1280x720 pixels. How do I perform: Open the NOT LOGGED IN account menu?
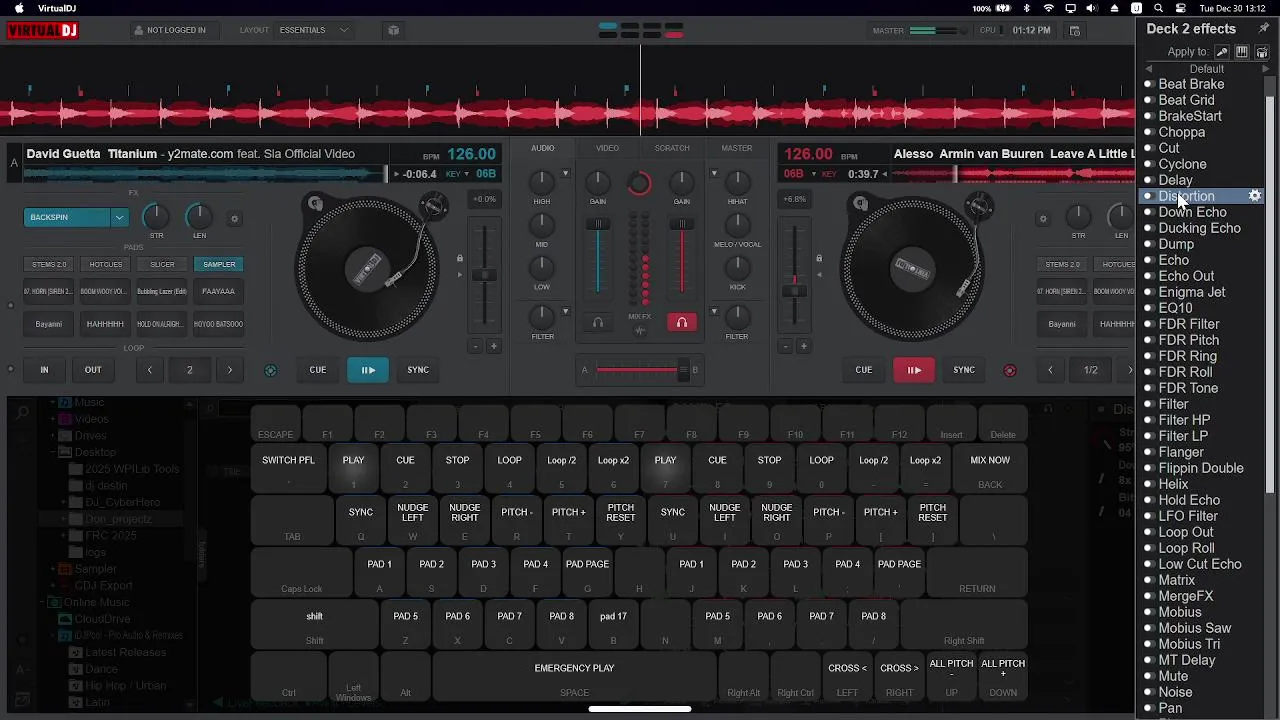(x=169, y=30)
